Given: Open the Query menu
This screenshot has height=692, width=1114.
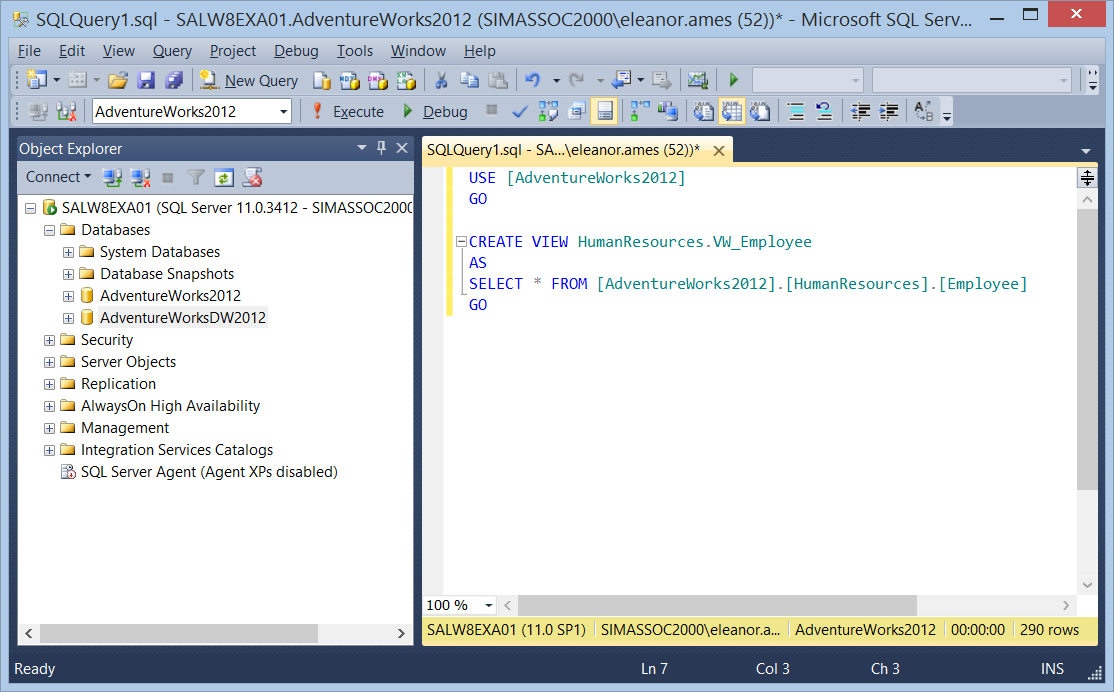Looking at the screenshot, I should [172, 51].
